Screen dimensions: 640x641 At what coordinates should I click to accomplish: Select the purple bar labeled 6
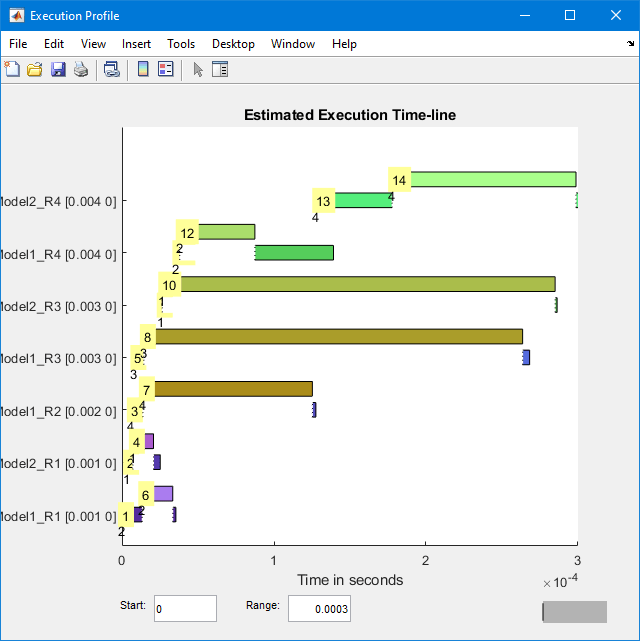pyautogui.click(x=163, y=493)
